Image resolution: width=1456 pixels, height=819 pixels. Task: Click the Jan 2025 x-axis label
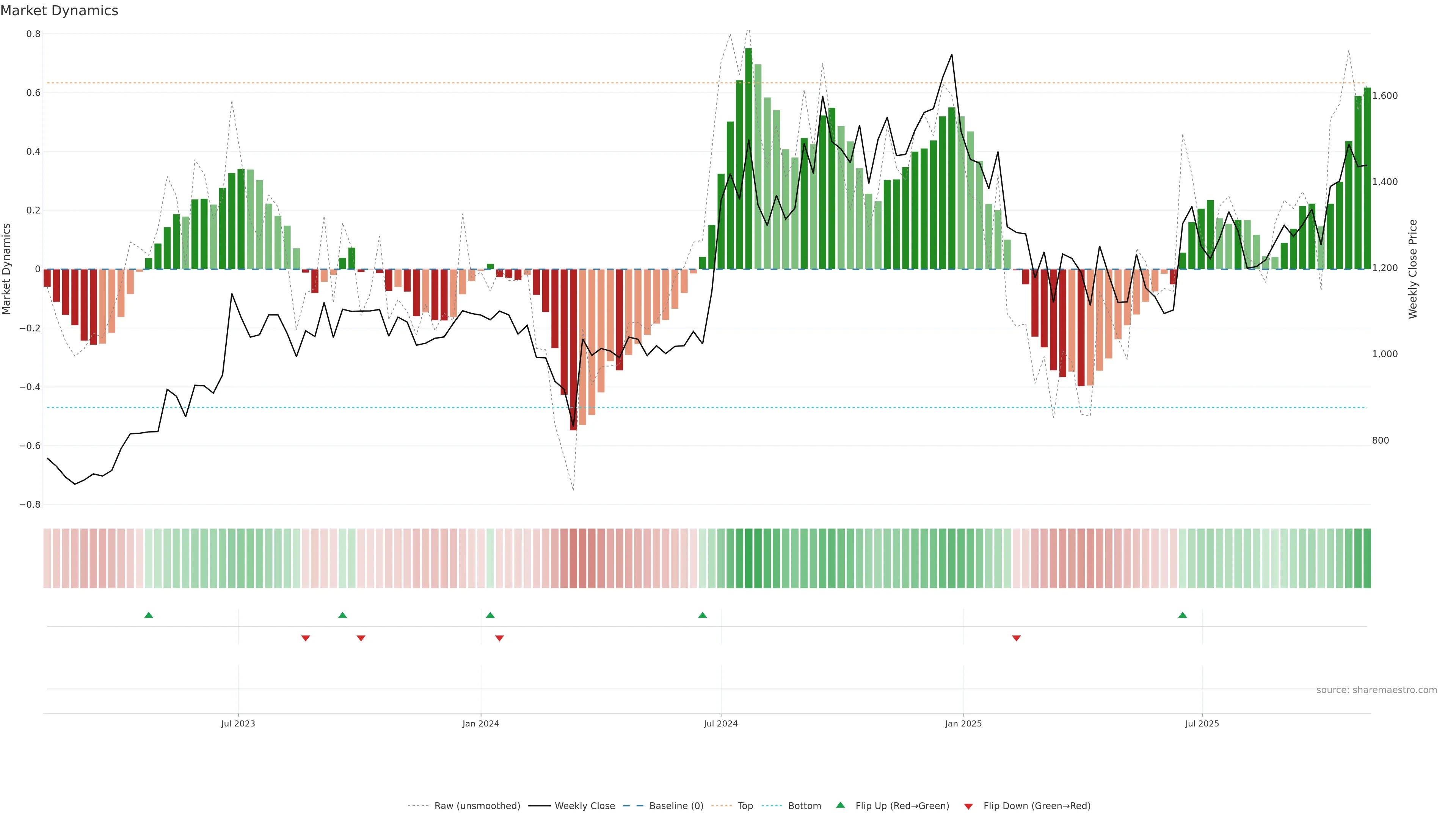click(x=963, y=723)
